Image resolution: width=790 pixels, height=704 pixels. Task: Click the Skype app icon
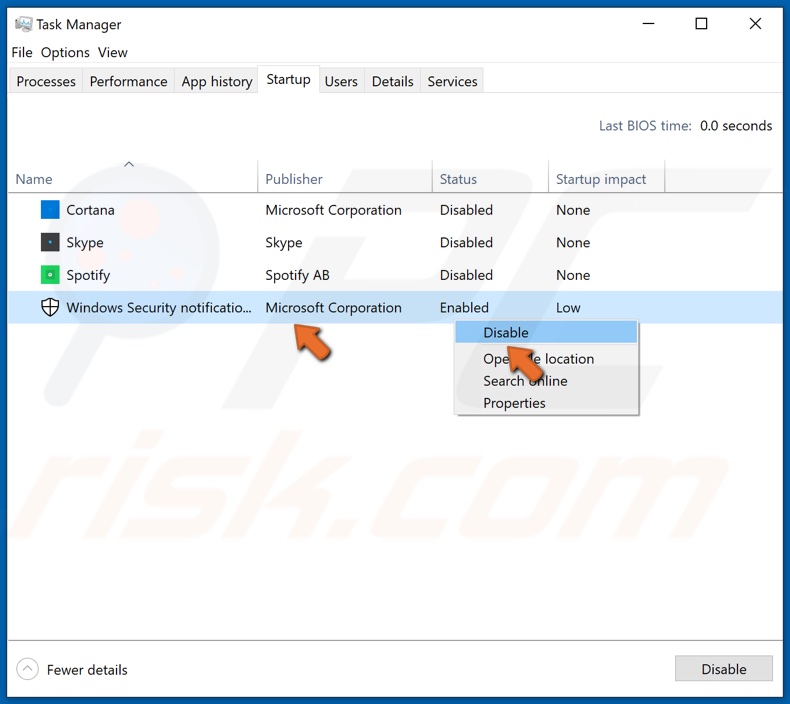click(50, 242)
